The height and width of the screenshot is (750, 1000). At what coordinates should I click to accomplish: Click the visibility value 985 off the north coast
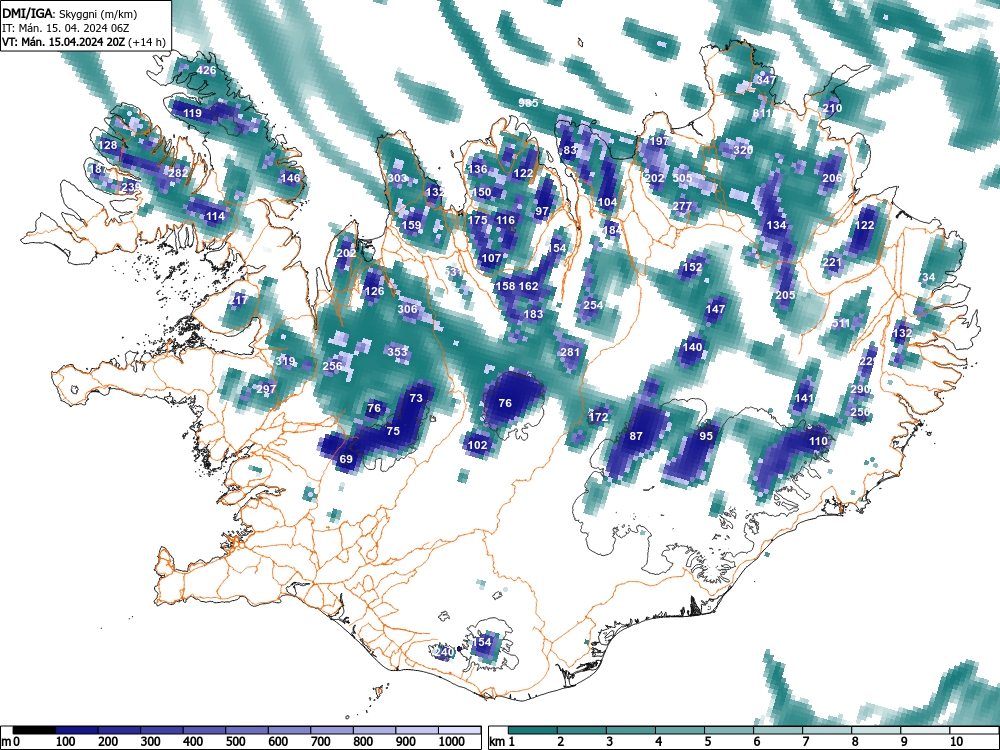pyautogui.click(x=528, y=103)
